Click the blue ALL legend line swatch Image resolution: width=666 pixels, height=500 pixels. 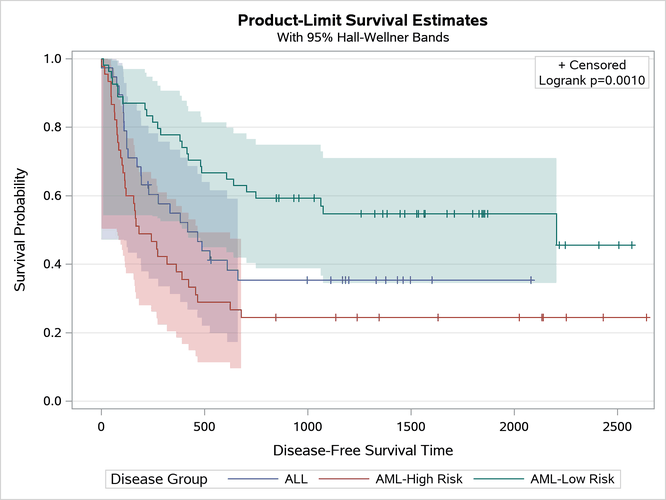(x=248, y=479)
